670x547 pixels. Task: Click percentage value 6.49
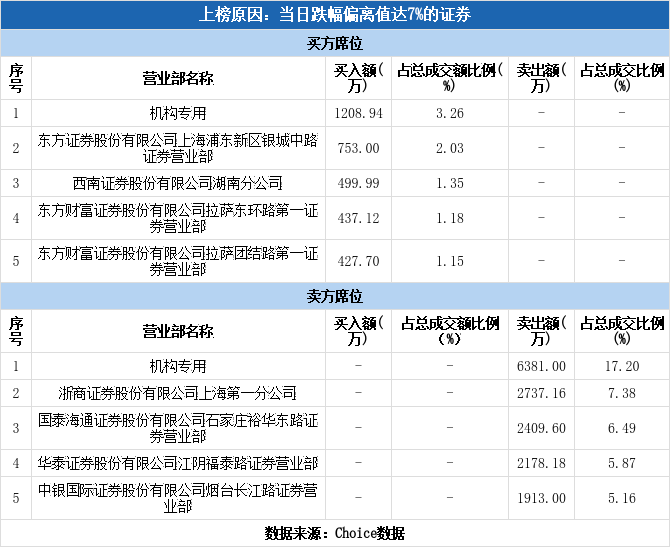pyautogui.click(x=622, y=428)
